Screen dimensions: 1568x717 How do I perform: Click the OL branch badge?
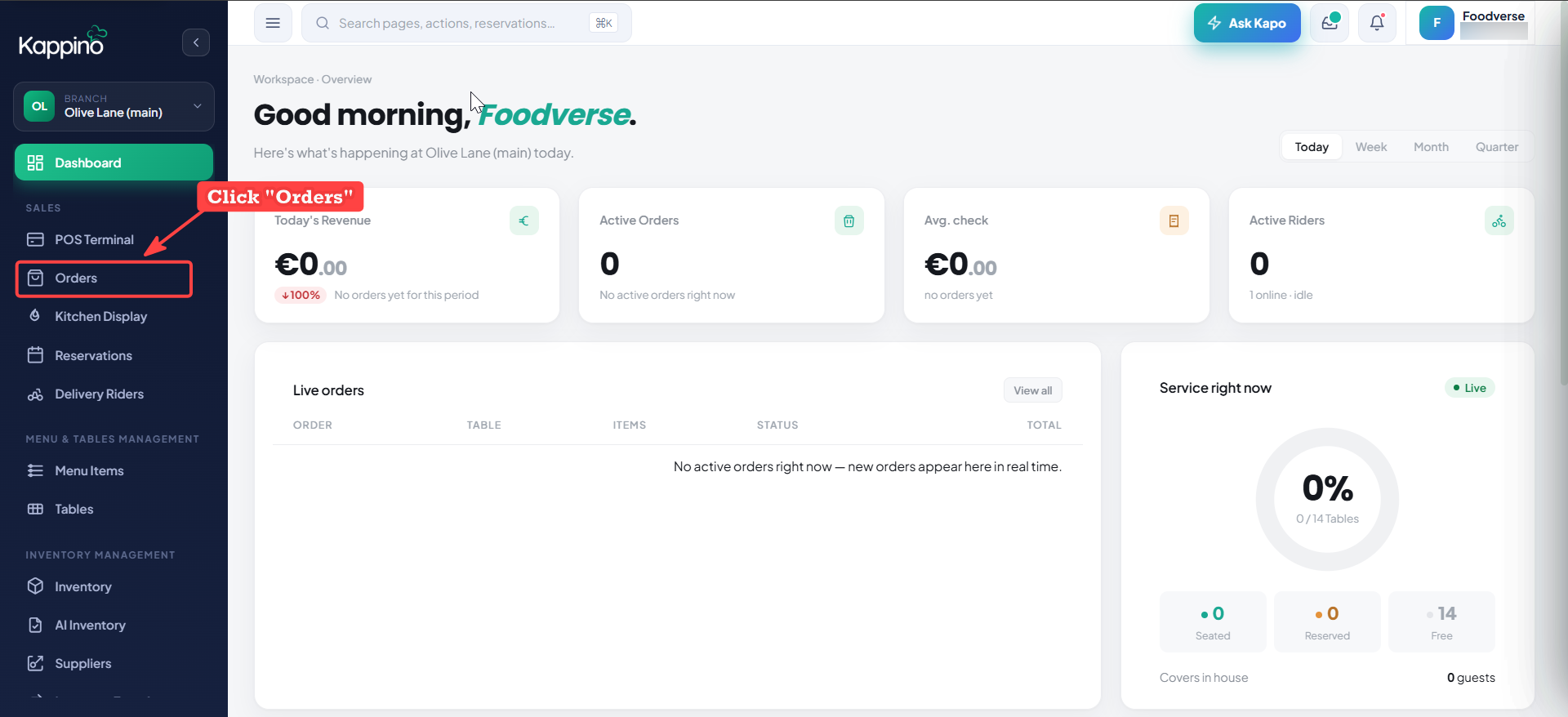39,106
